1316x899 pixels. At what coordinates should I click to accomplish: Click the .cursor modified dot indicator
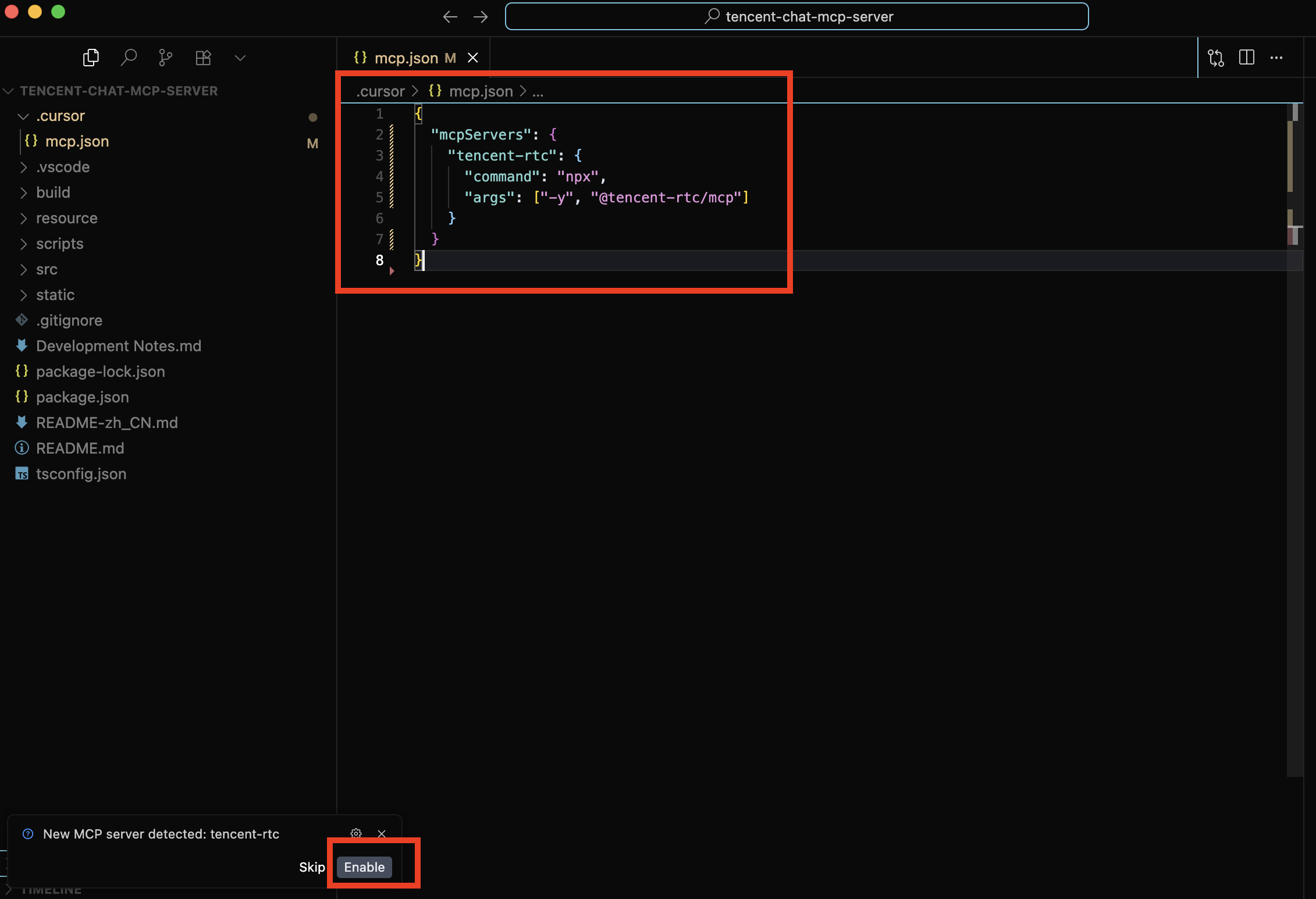312,117
